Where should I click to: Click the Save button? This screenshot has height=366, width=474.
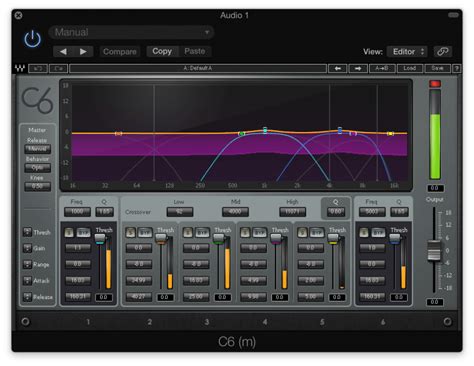click(437, 68)
